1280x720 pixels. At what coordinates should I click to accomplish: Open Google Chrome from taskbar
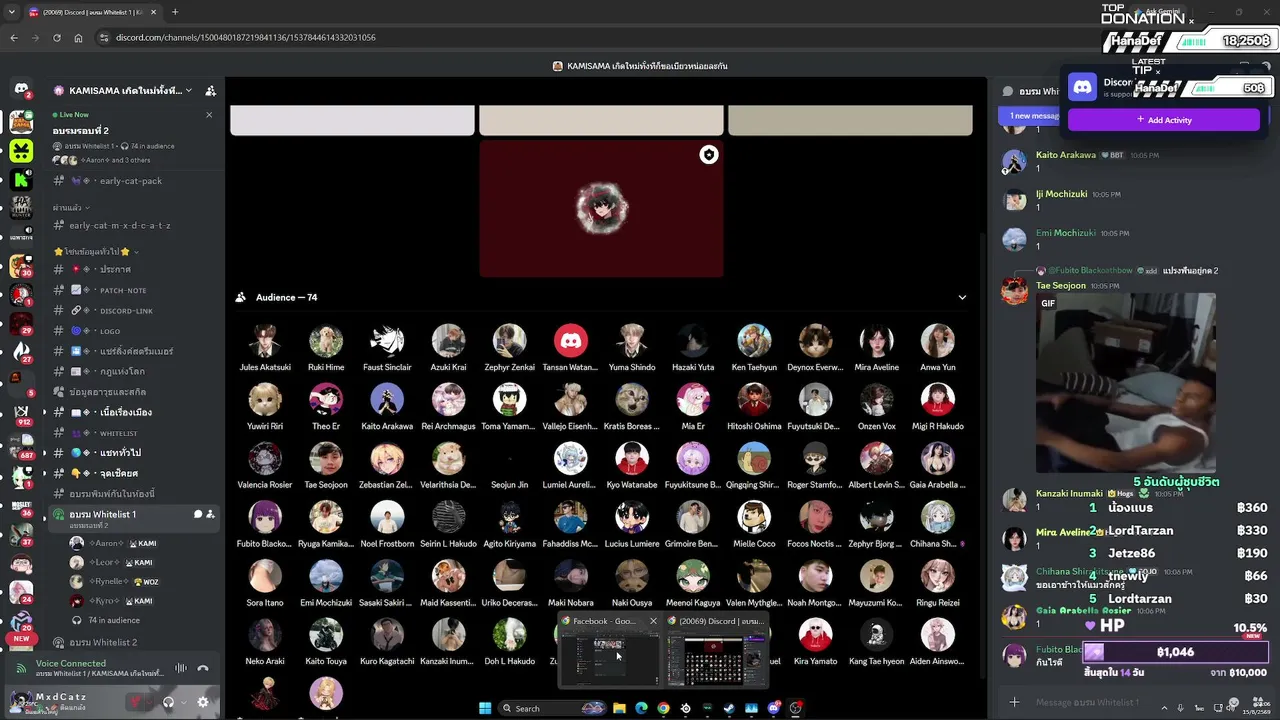click(x=663, y=708)
